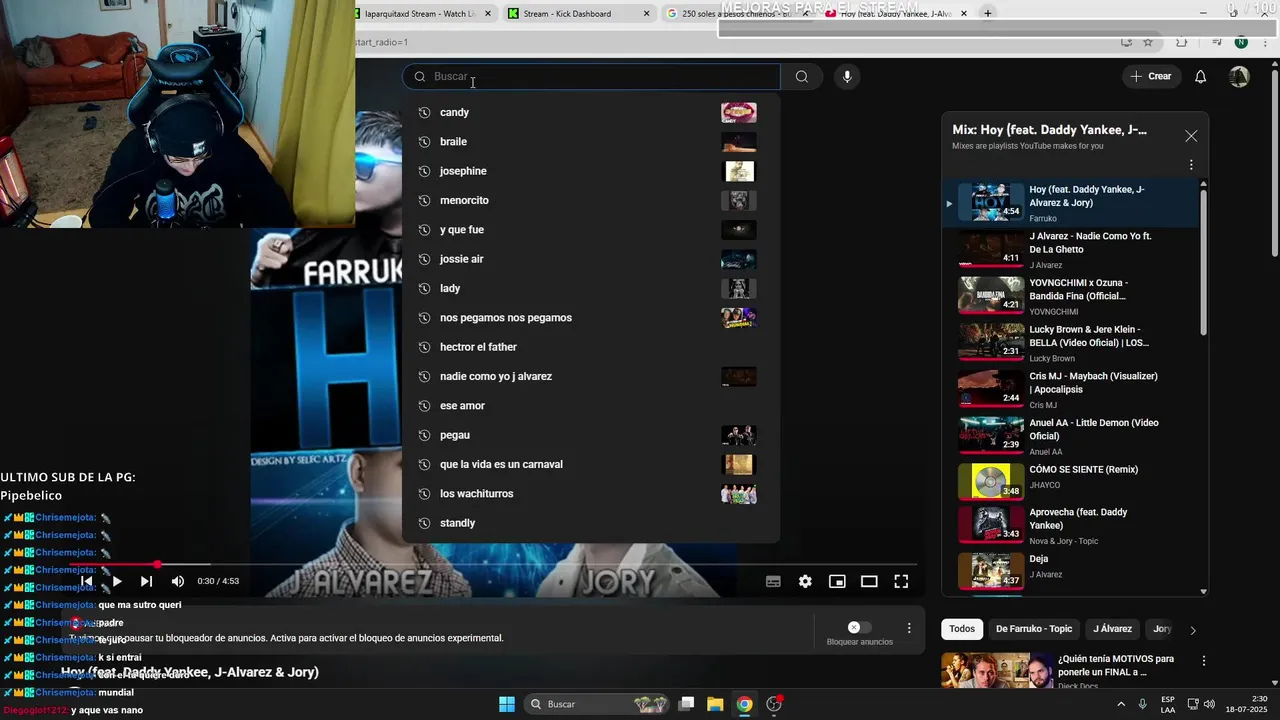Image resolution: width=1280 pixels, height=720 pixels.
Task: Focus the Buscar search field
Action: [592, 77]
